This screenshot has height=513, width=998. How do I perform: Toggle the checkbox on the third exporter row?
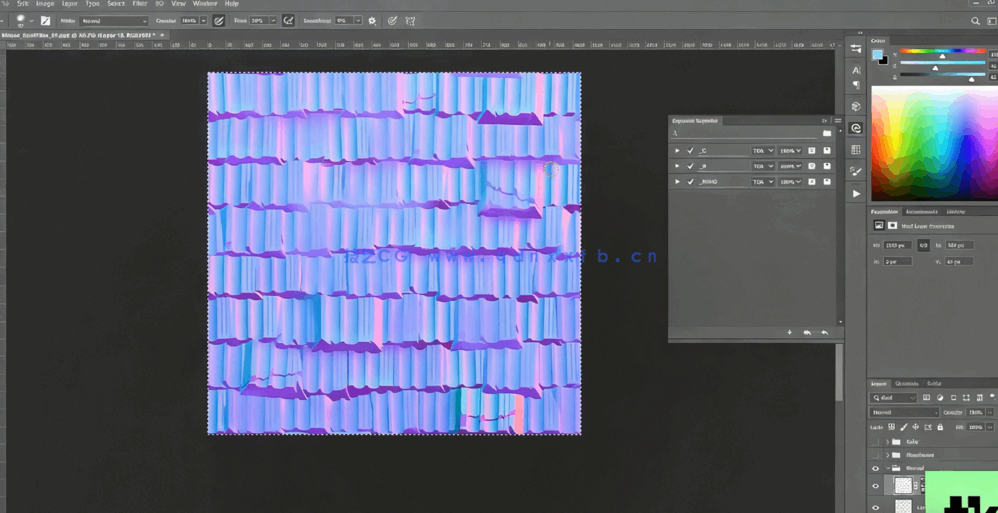click(x=690, y=182)
